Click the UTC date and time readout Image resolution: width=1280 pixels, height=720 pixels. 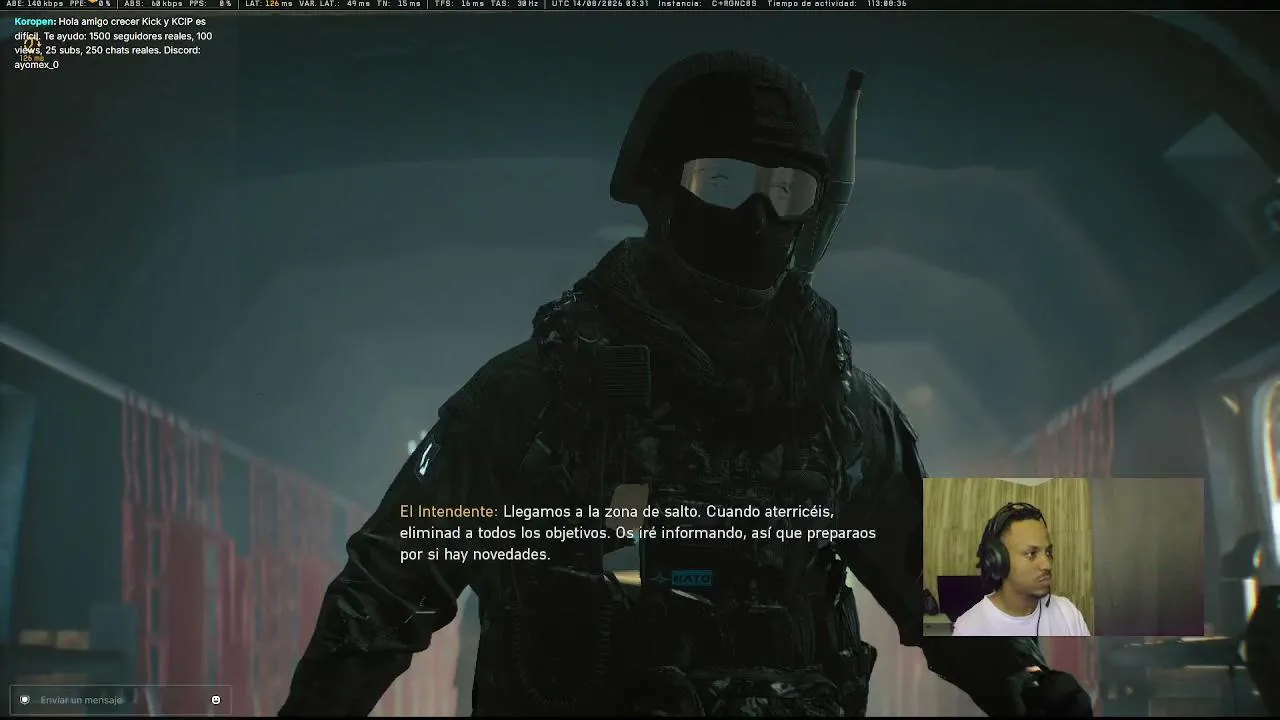coord(600,4)
